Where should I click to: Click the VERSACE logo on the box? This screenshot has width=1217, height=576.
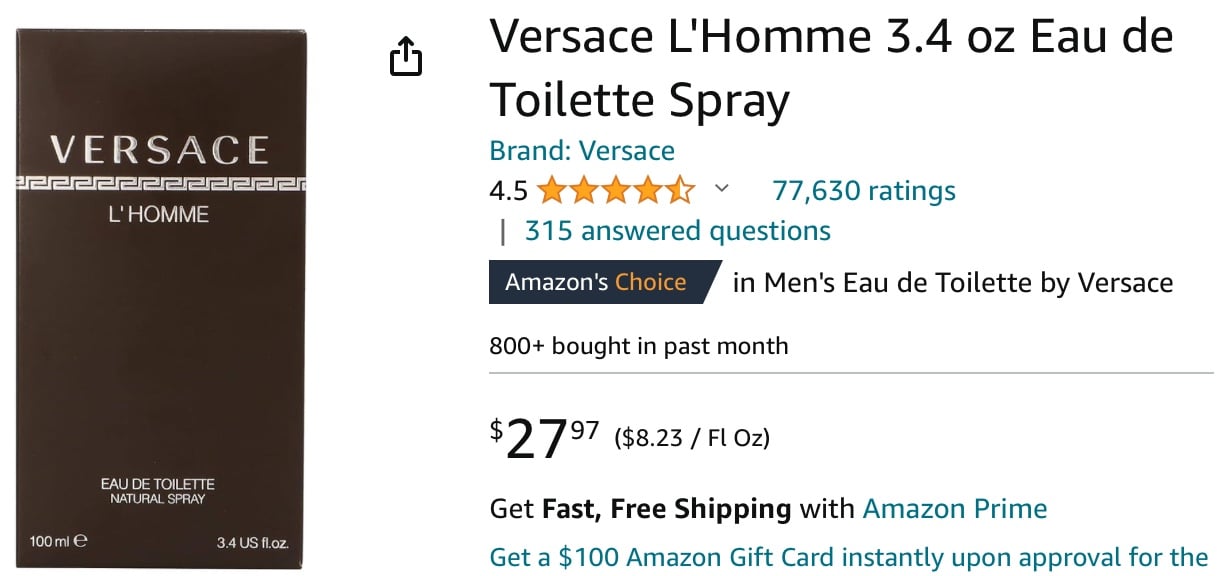point(159,150)
